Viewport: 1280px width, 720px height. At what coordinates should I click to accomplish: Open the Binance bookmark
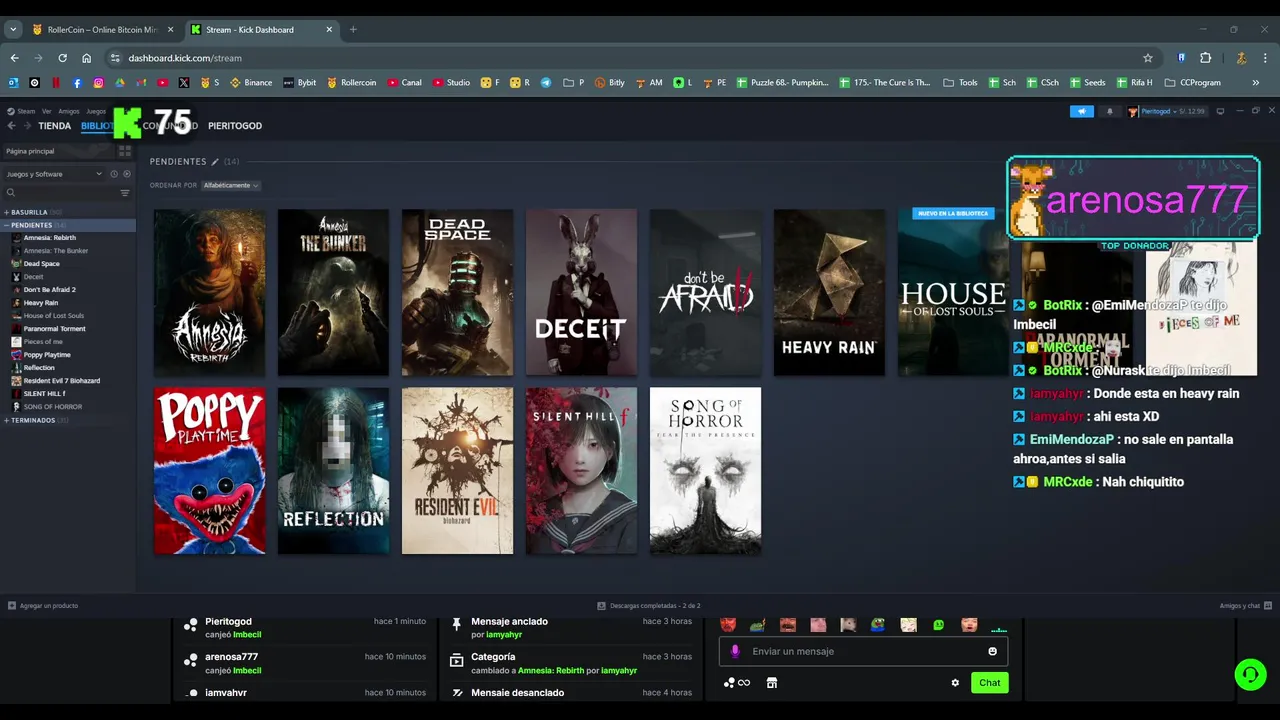pos(251,82)
